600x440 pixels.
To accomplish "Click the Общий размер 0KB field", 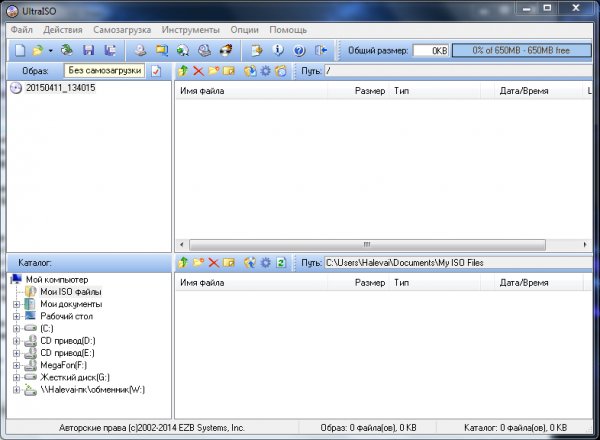I will click(x=431, y=51).
